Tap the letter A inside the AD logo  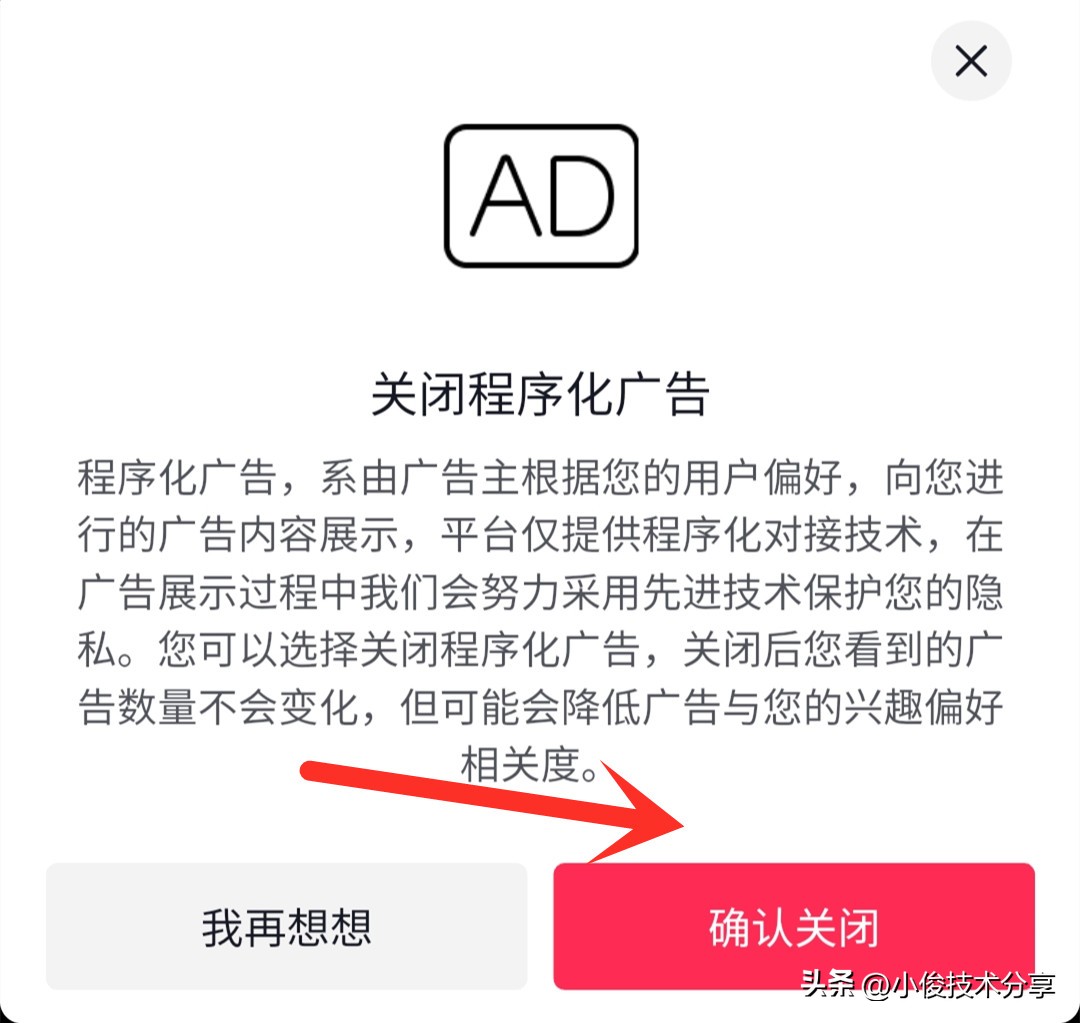coord(505,196)
